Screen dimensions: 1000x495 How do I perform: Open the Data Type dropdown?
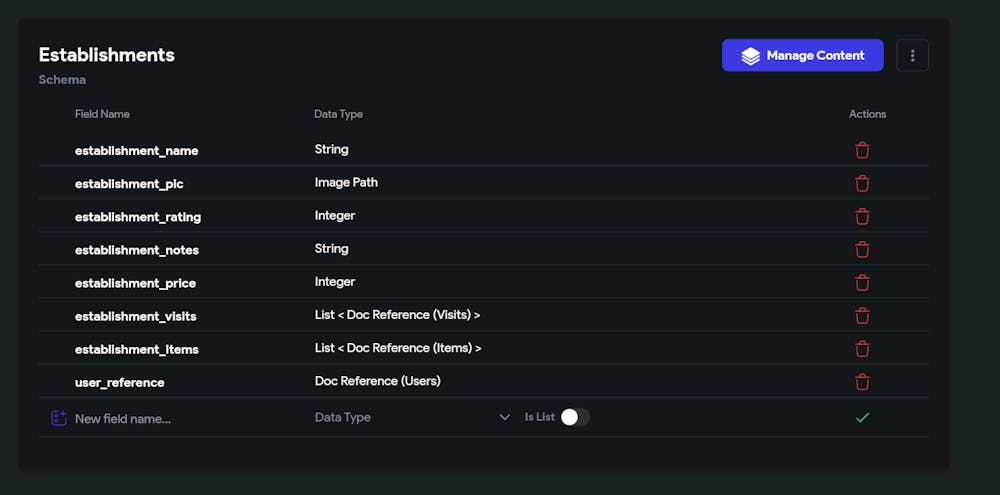pos(412,417)
